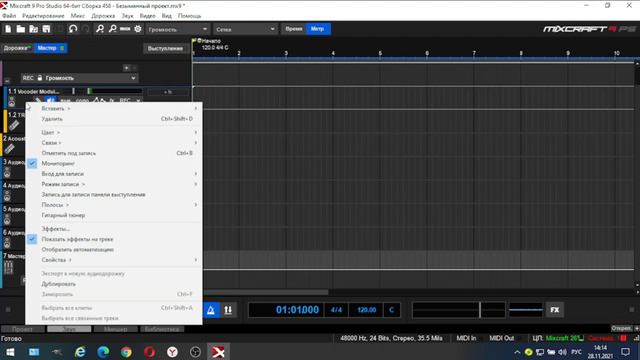The height and width of the screenshot is (360, 640).
Task: Expand the Вход для записи submenu
Action: (114, 174)
